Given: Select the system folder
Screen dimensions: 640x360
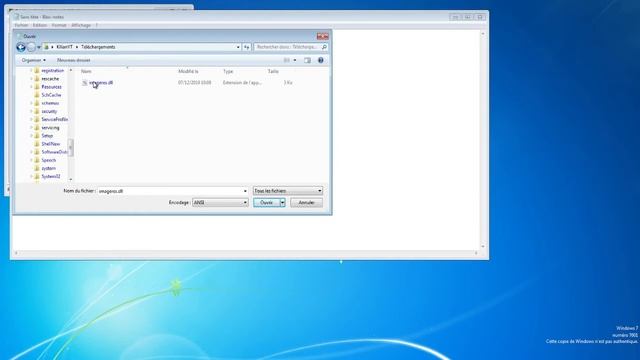Looking at the screenshot, I should 49,169.
